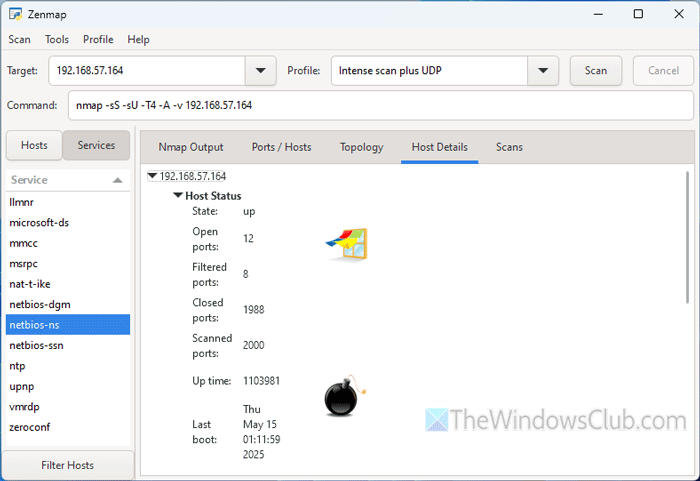Click the bomb vulnerability icon
This screenshot has width=700, height=481.
[345, 396]
